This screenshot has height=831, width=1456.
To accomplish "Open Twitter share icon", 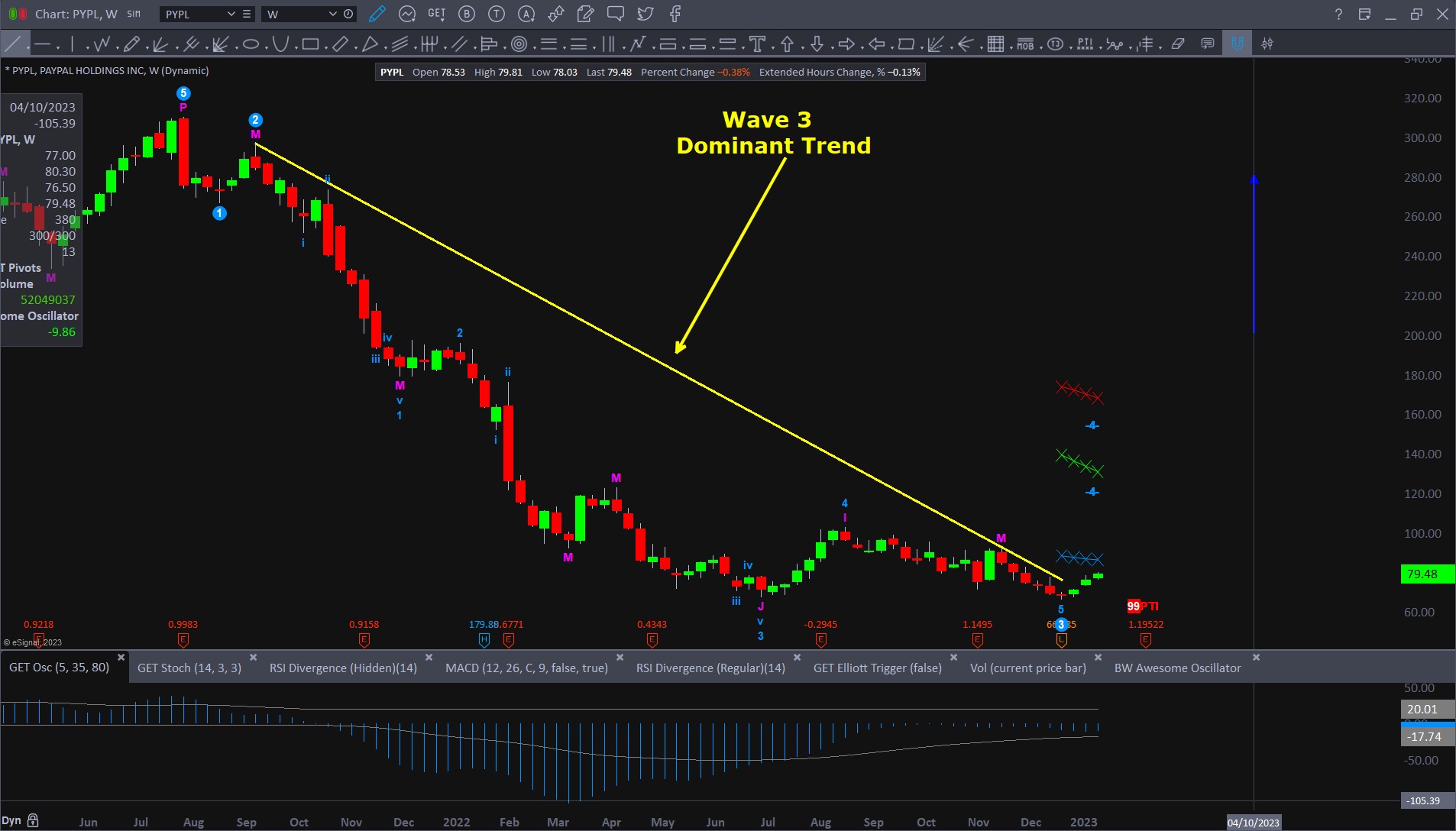I will [645, 14].
